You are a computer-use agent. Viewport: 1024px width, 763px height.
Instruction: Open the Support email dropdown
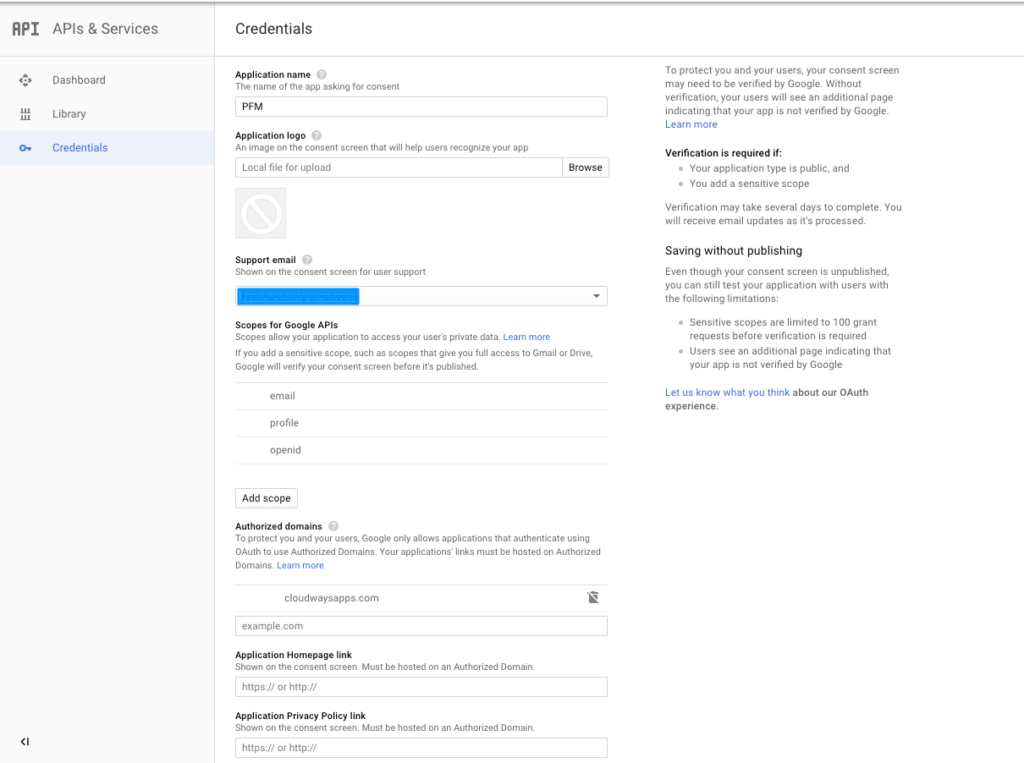(421, 296)
